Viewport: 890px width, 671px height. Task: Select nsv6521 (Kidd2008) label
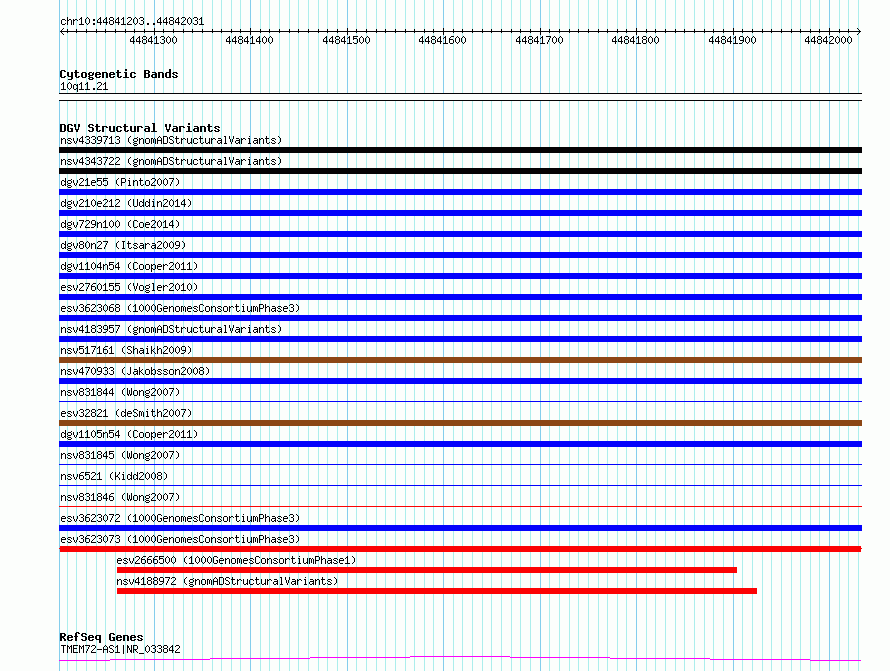(x=114, y=476)
